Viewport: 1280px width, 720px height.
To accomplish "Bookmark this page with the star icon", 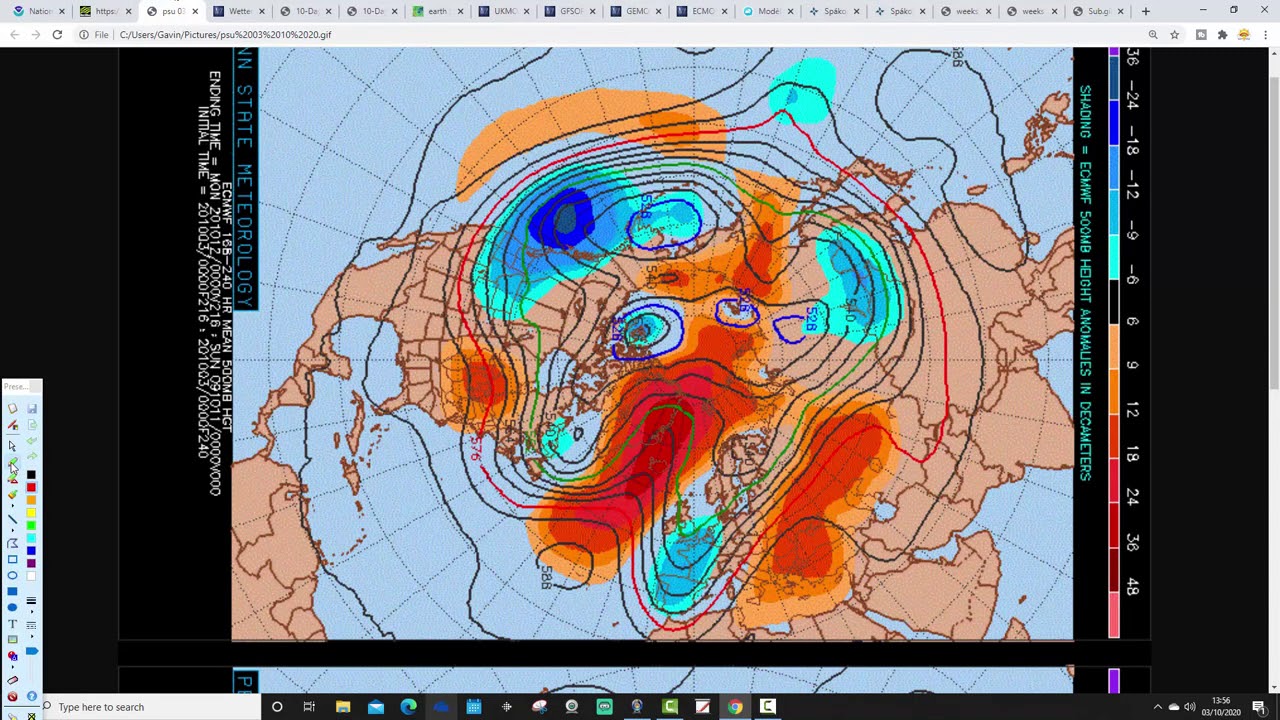I will pos(1175,34).
